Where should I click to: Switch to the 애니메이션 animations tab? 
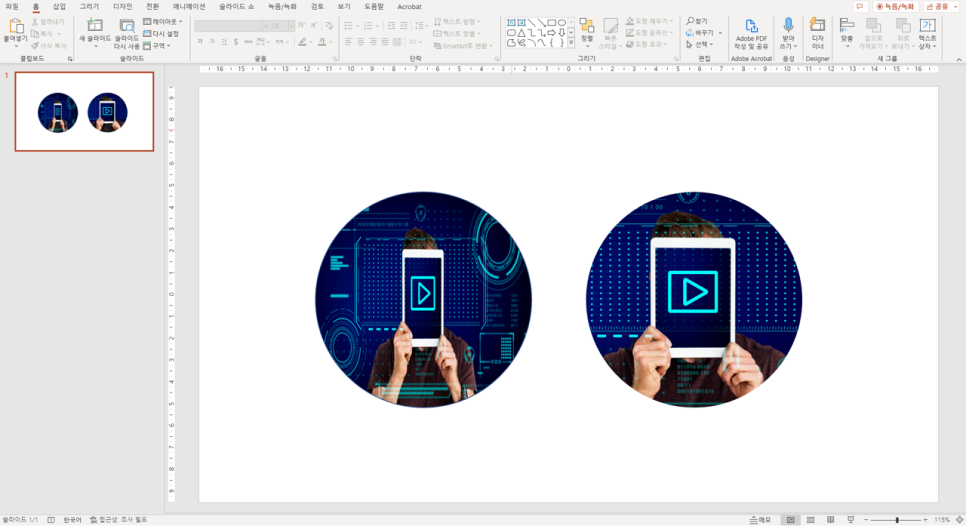189,7
